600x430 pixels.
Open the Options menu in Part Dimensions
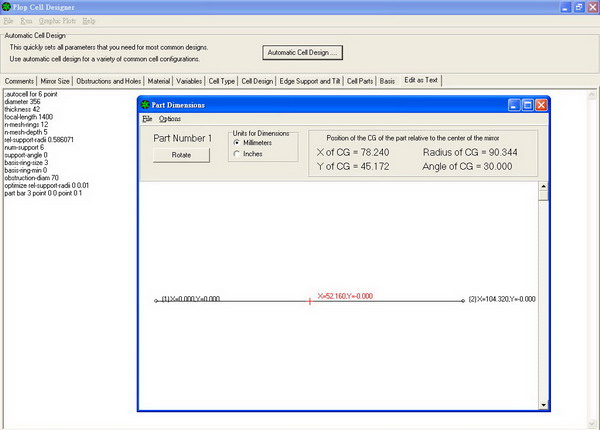tap(169, 119)
